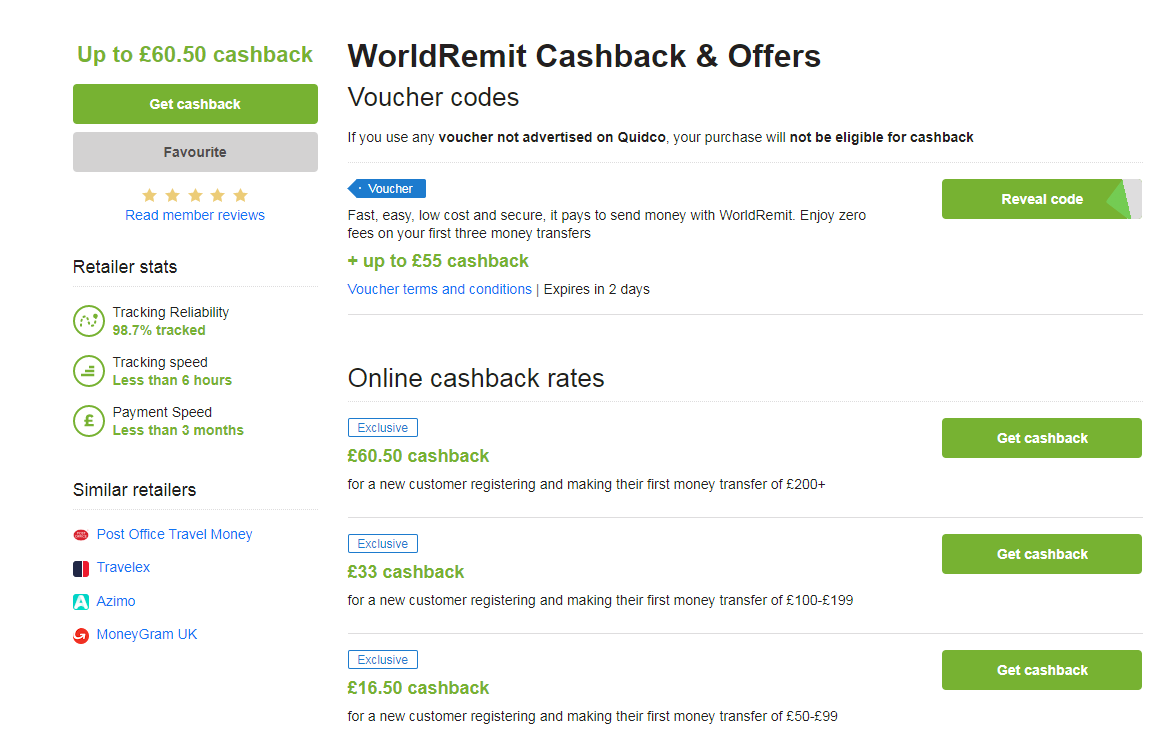Get cashback for the £16.50 offer
1164x737 pixels.
coord(1042,670)
